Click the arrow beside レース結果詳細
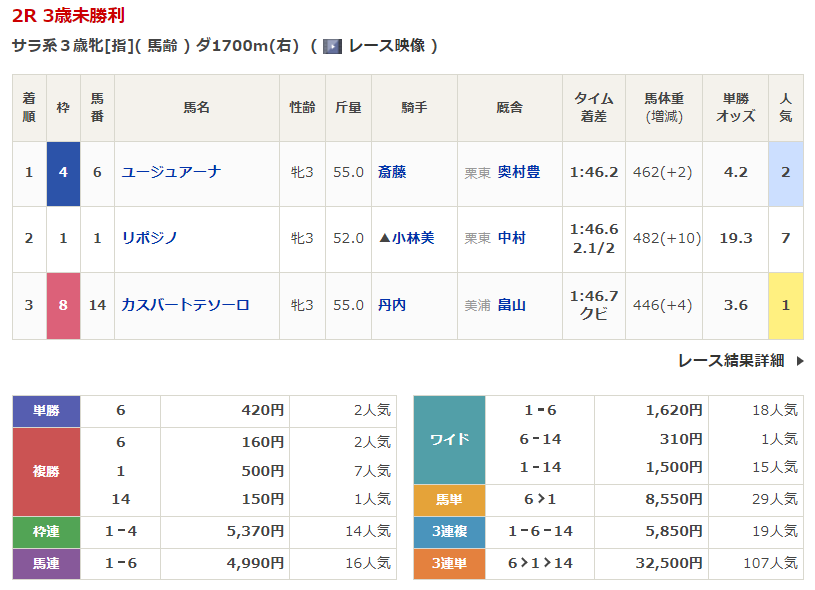 click(x=799, y=361)
